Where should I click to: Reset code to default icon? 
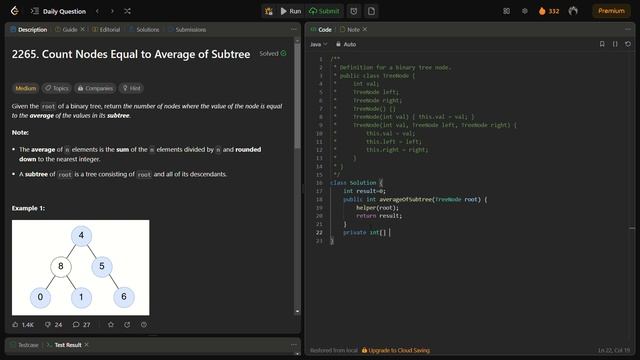click(x=628, y=44)
